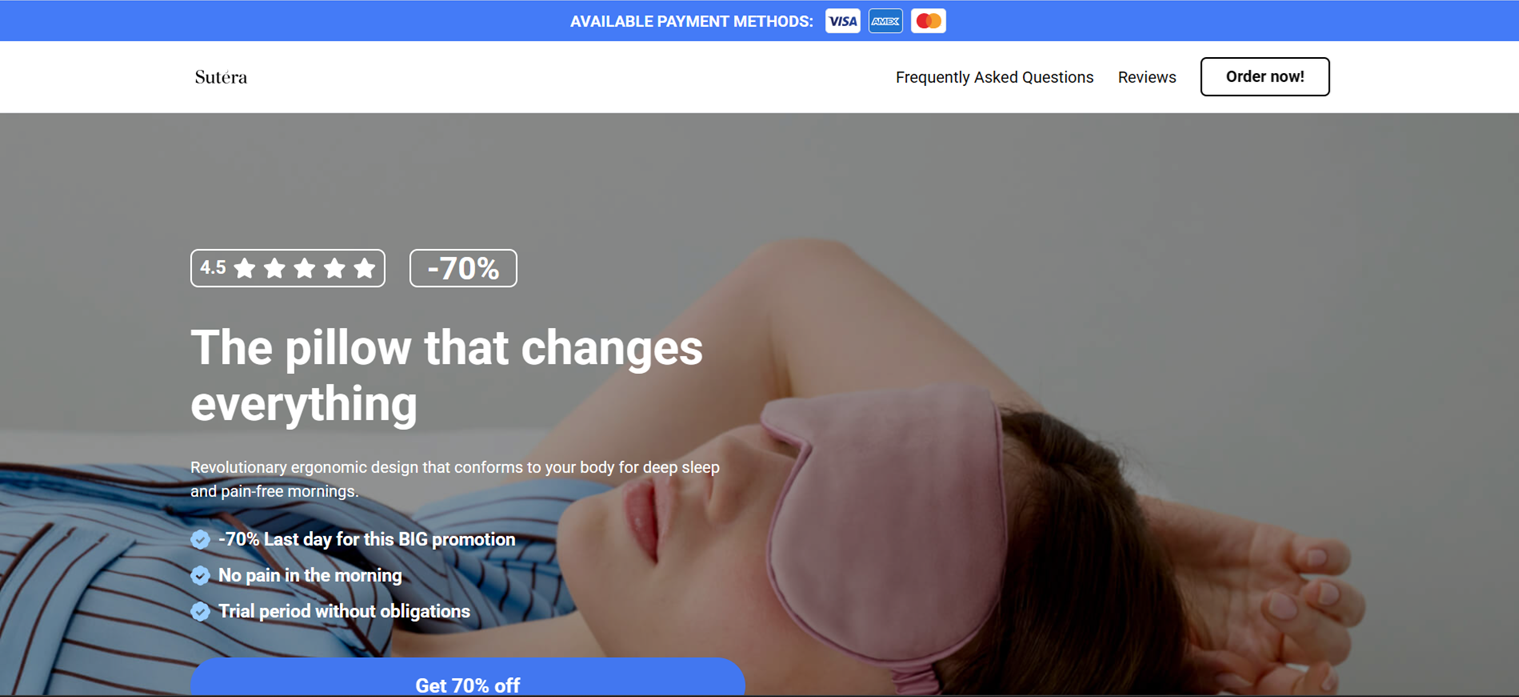The image size is (1519, 697).
Task: Click the first rating star
Action: (x=244, y=268)
